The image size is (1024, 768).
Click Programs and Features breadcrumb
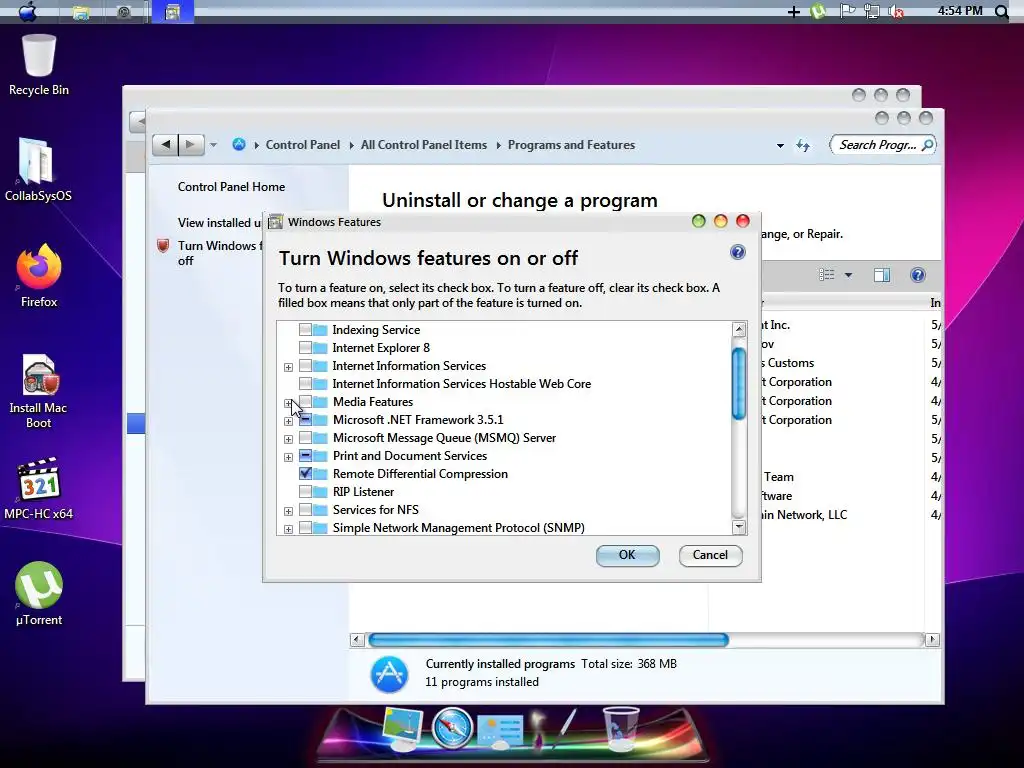point(571,145)
